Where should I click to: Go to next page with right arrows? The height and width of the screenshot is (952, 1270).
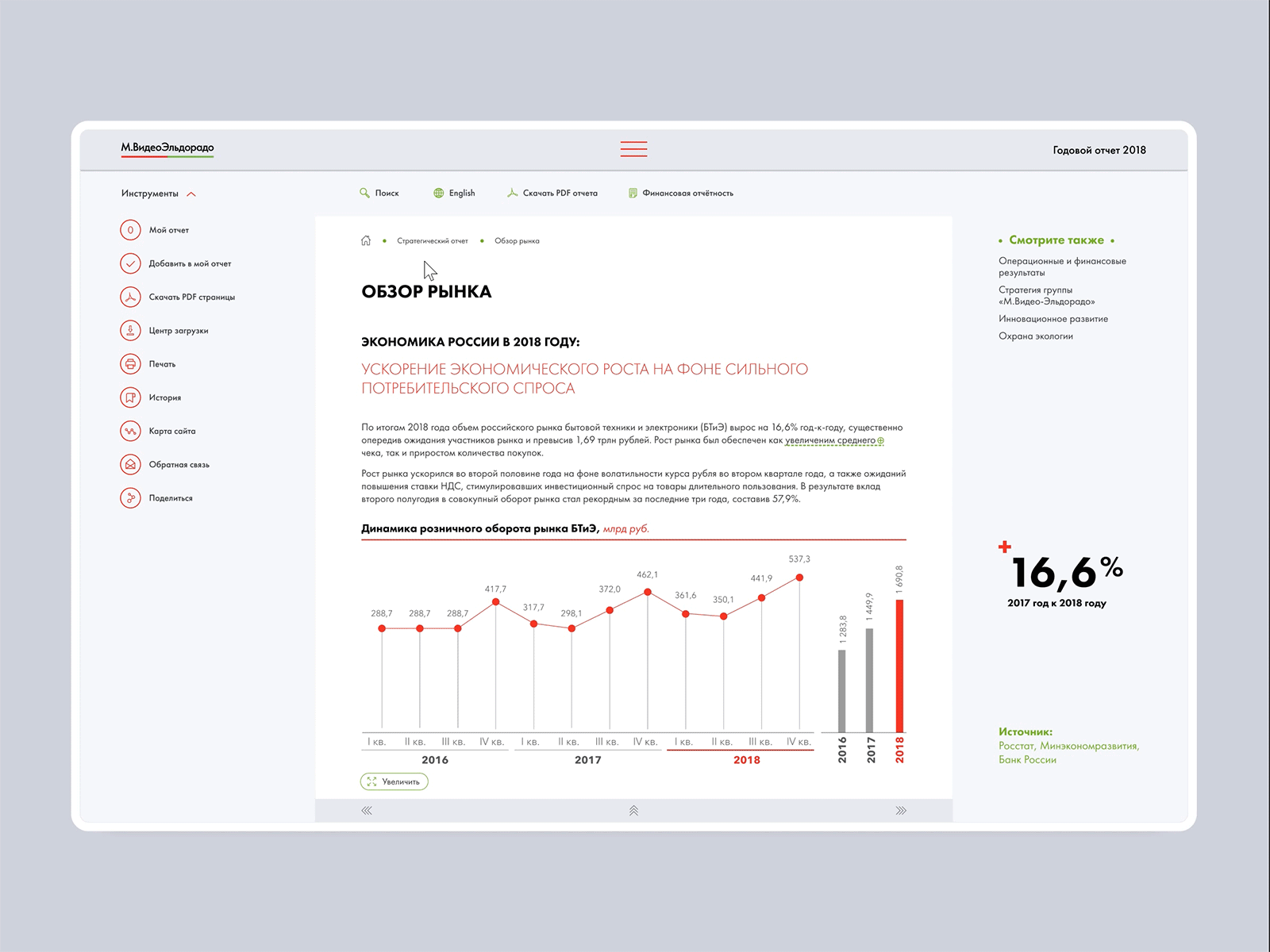(x=899, y=810)
